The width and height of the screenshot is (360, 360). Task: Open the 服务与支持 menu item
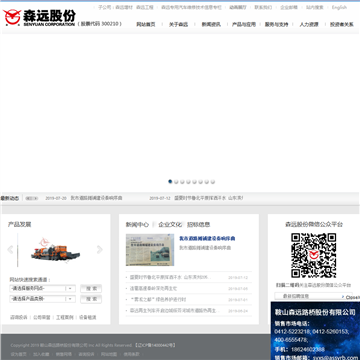coord(276,24)
